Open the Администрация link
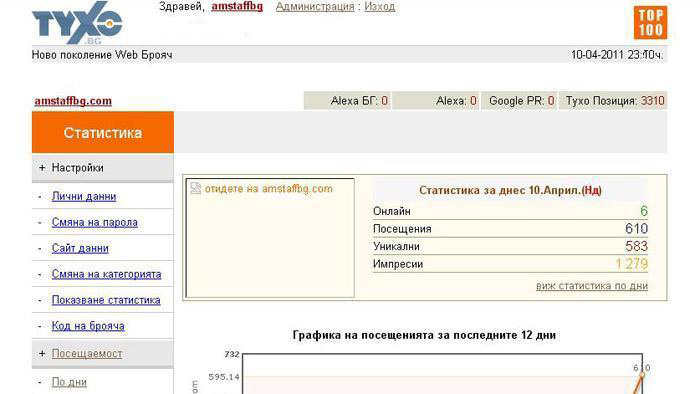 (315, 7)
